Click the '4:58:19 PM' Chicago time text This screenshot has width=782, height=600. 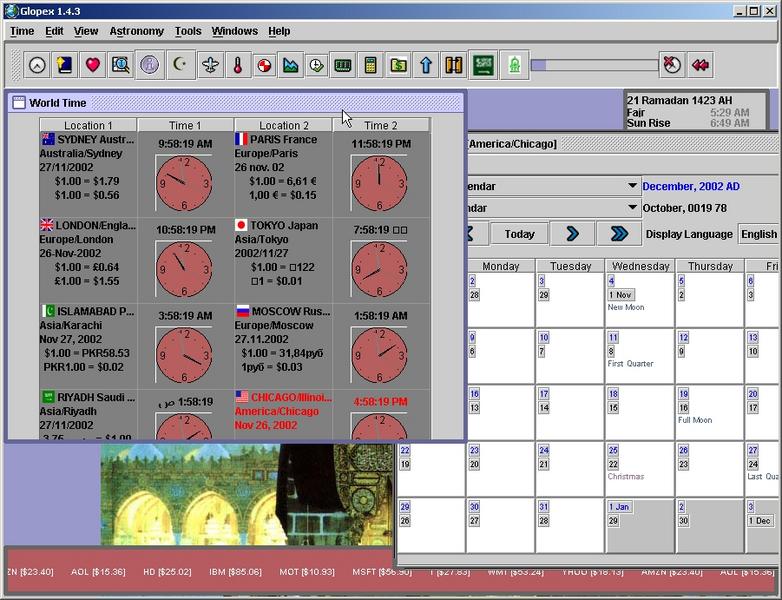(x=381, y=401)
